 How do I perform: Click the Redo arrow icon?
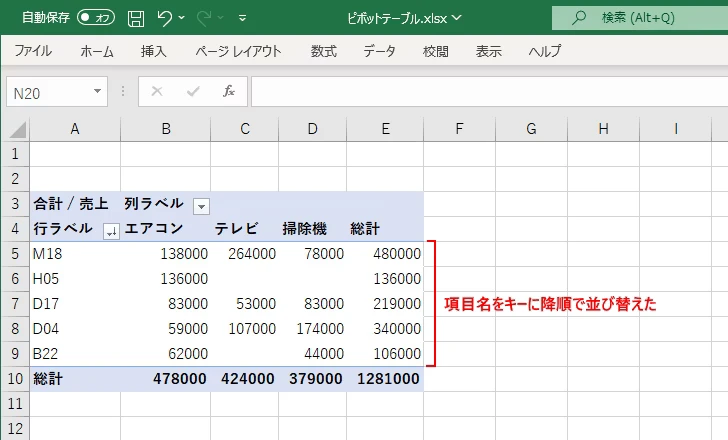(x=203, y=18)
